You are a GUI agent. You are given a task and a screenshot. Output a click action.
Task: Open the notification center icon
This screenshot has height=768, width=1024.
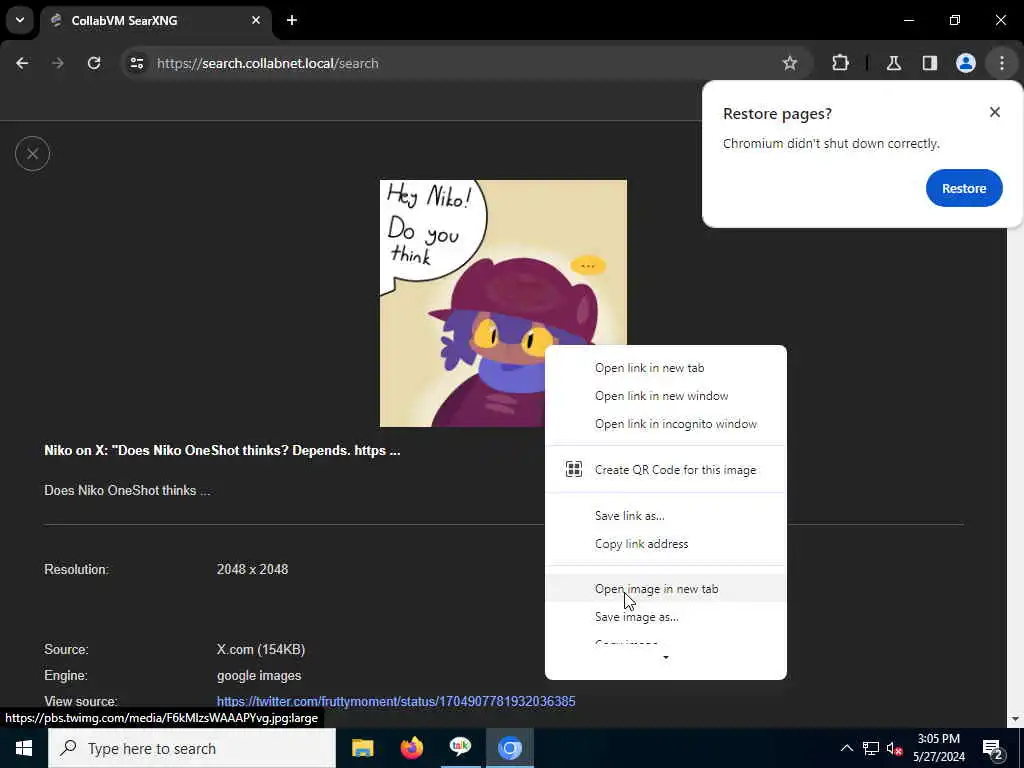pos(993,748)
